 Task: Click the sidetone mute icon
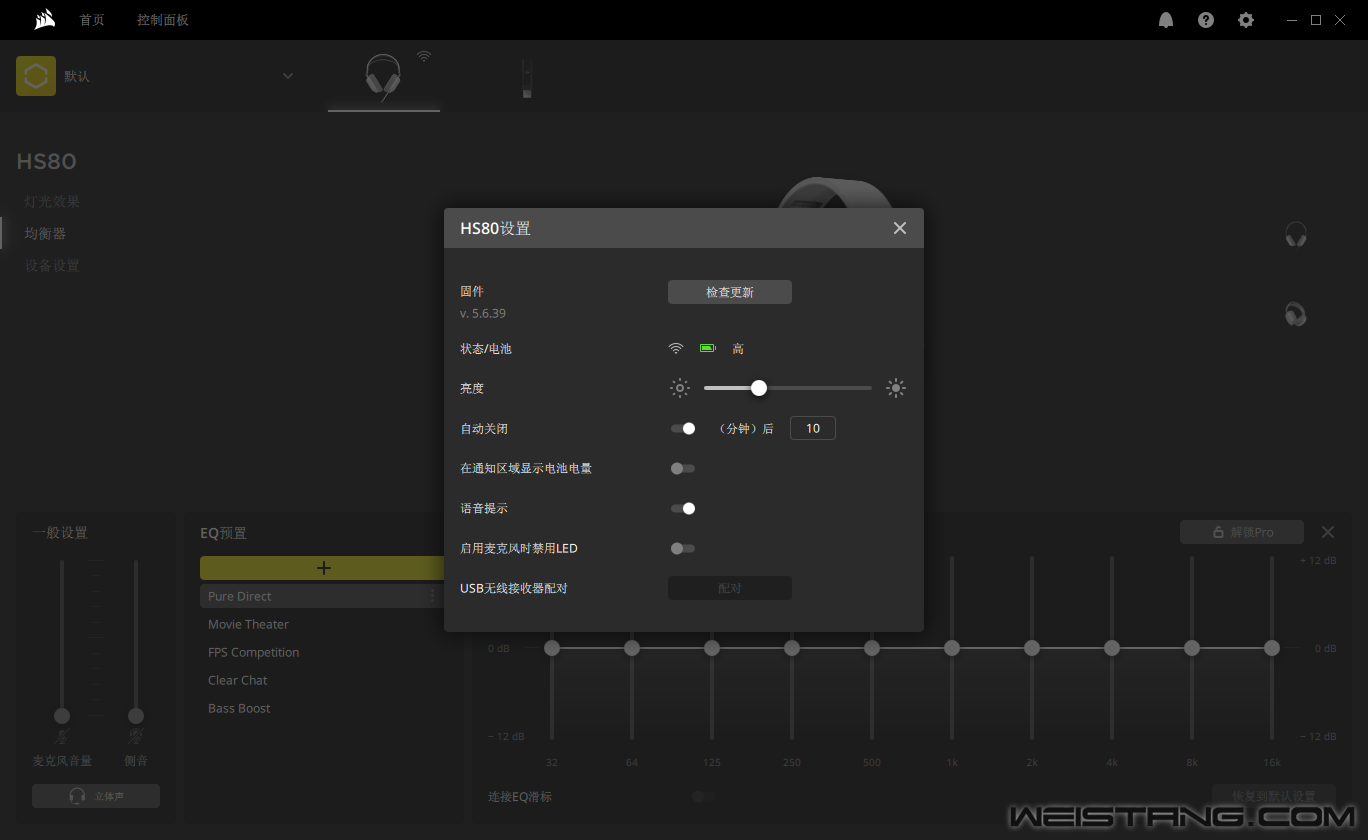(136, 737)
